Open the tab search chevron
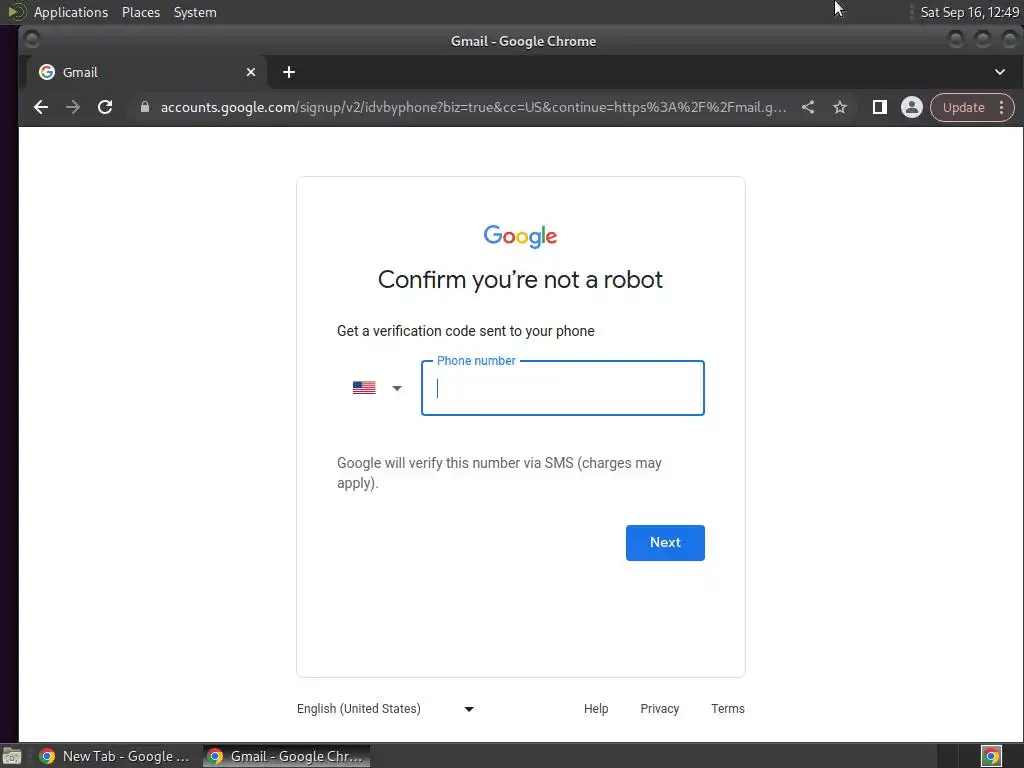Image resolution: width=1024 pixels, height=768 pixels. [1000, 72]
